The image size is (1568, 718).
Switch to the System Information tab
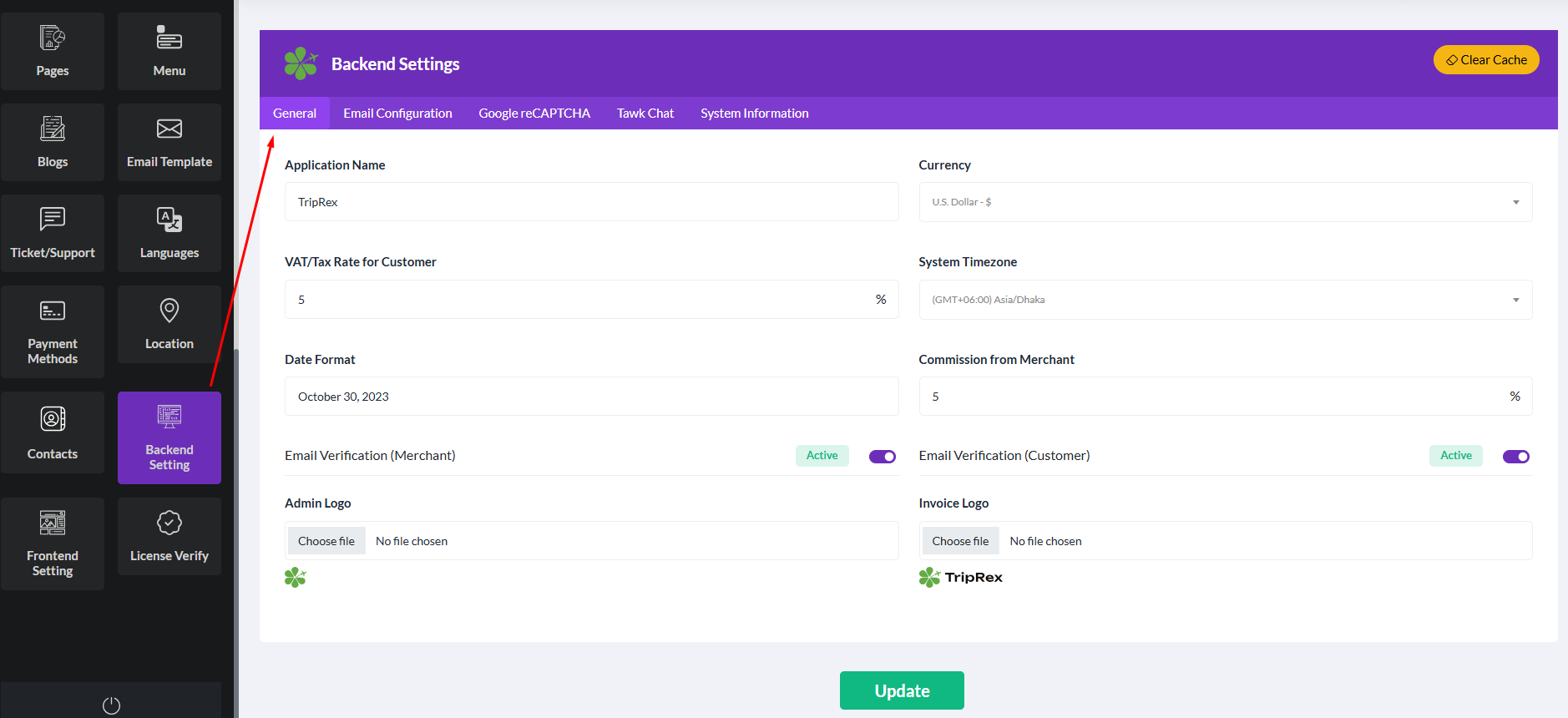pos(755,114)
